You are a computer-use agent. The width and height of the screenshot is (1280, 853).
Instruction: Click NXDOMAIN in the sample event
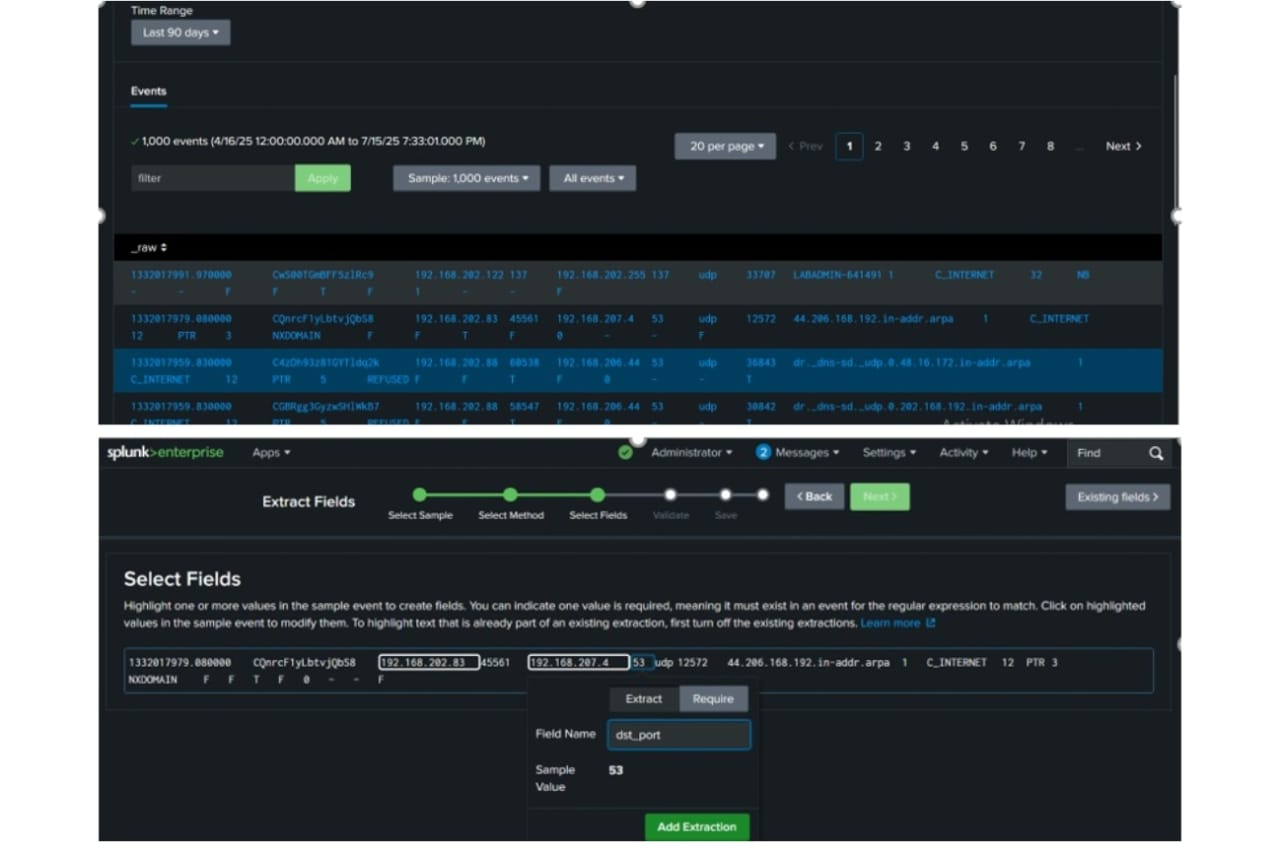point(152,680)
